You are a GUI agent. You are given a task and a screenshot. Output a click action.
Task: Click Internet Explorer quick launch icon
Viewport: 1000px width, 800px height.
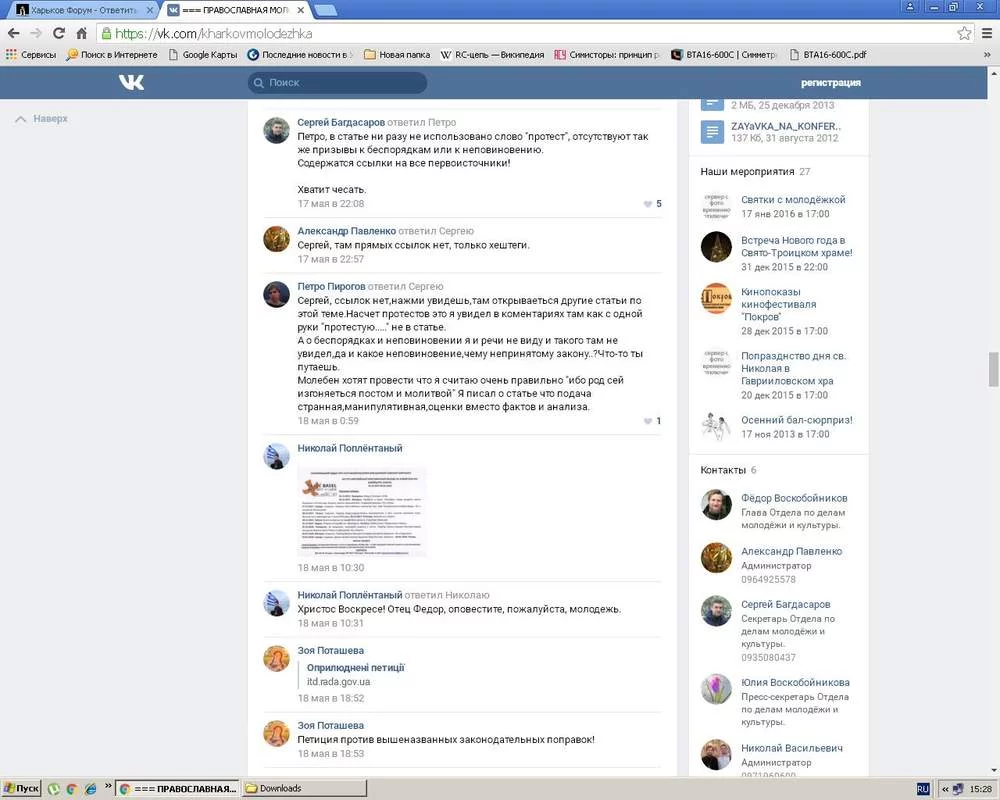[x=91, y=789]
